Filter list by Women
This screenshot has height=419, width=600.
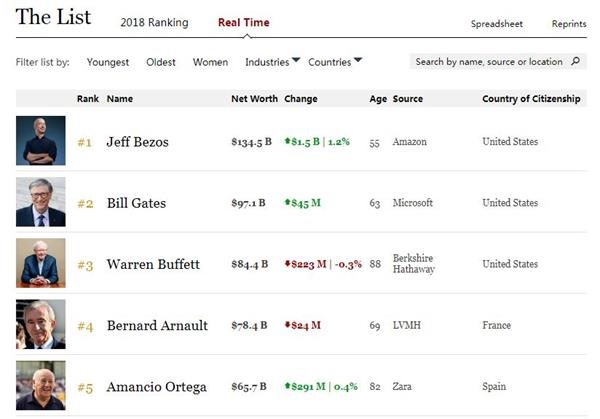[x=210, y=62]
